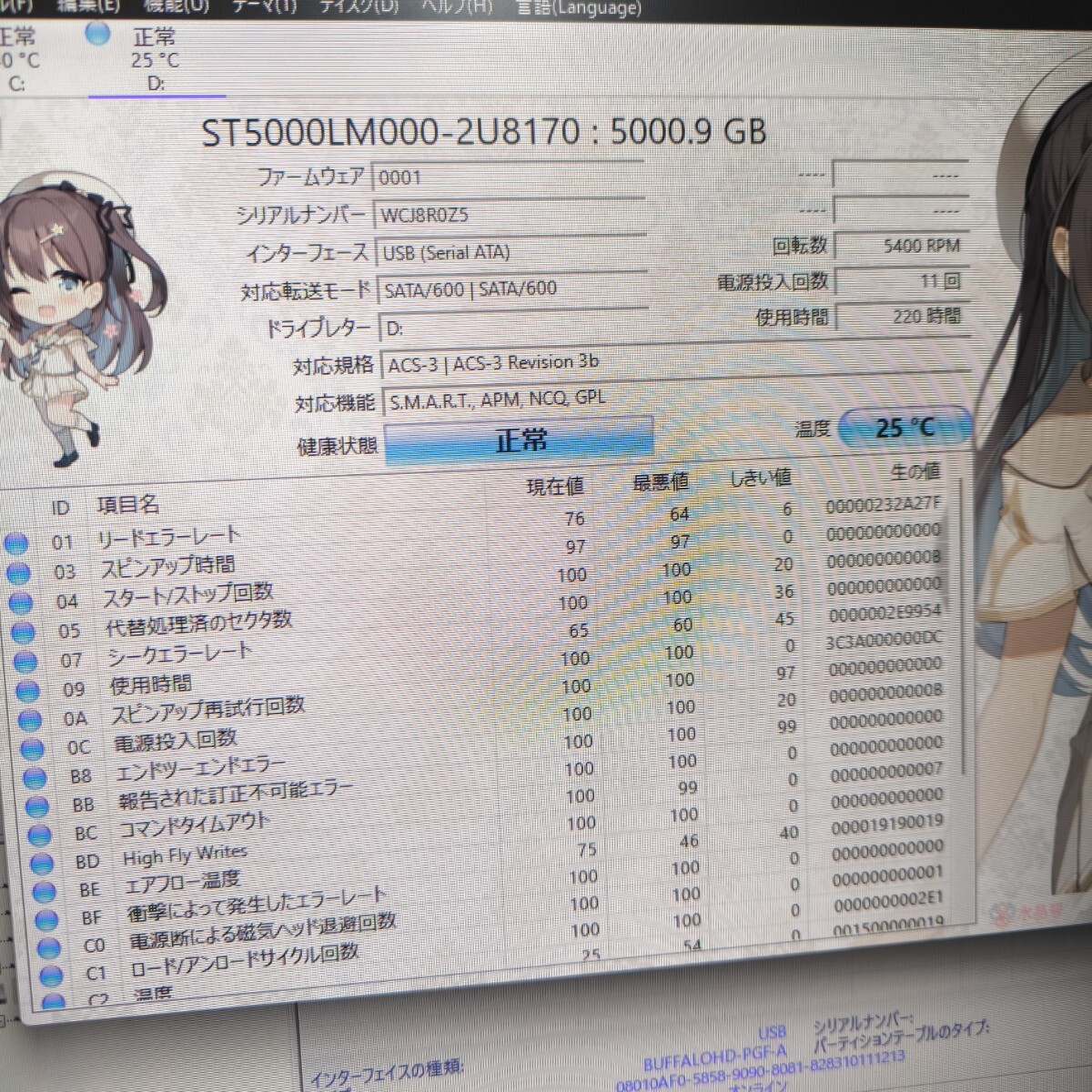Click the status circle for ID 09 使用時間
This screenshot has width=1092, height=1092.
point(27,691)
